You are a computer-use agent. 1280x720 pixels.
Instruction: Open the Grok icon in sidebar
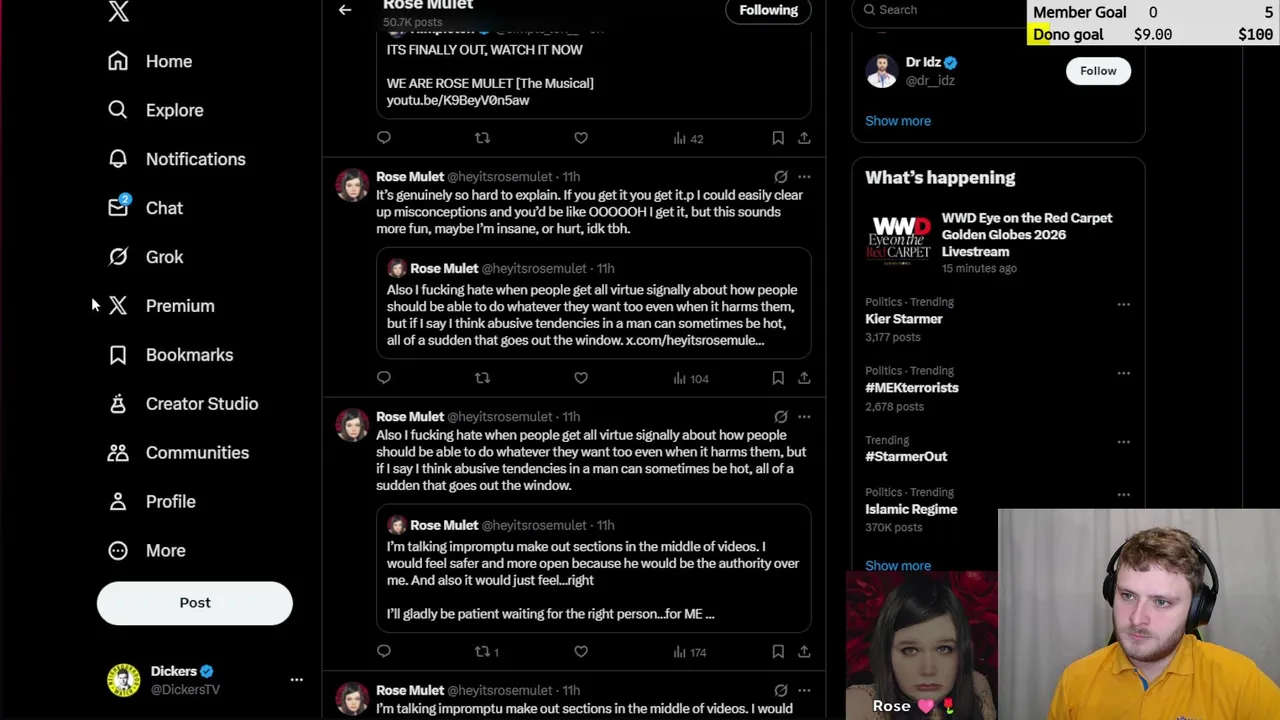pyautogui.click(x=118, y=257)
